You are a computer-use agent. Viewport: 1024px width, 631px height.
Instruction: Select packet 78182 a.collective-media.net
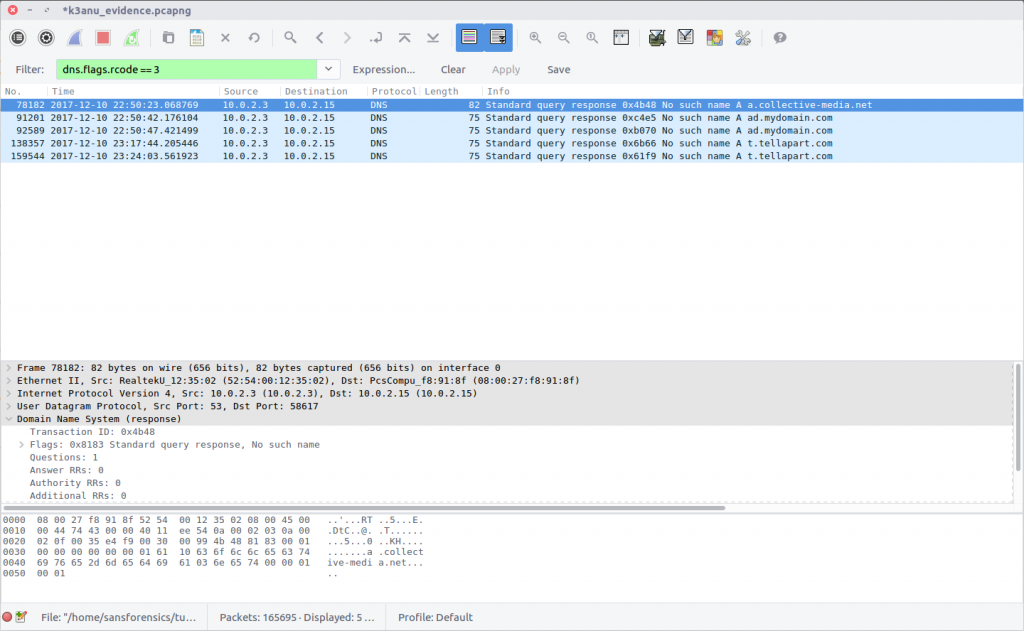coord(511,105)
